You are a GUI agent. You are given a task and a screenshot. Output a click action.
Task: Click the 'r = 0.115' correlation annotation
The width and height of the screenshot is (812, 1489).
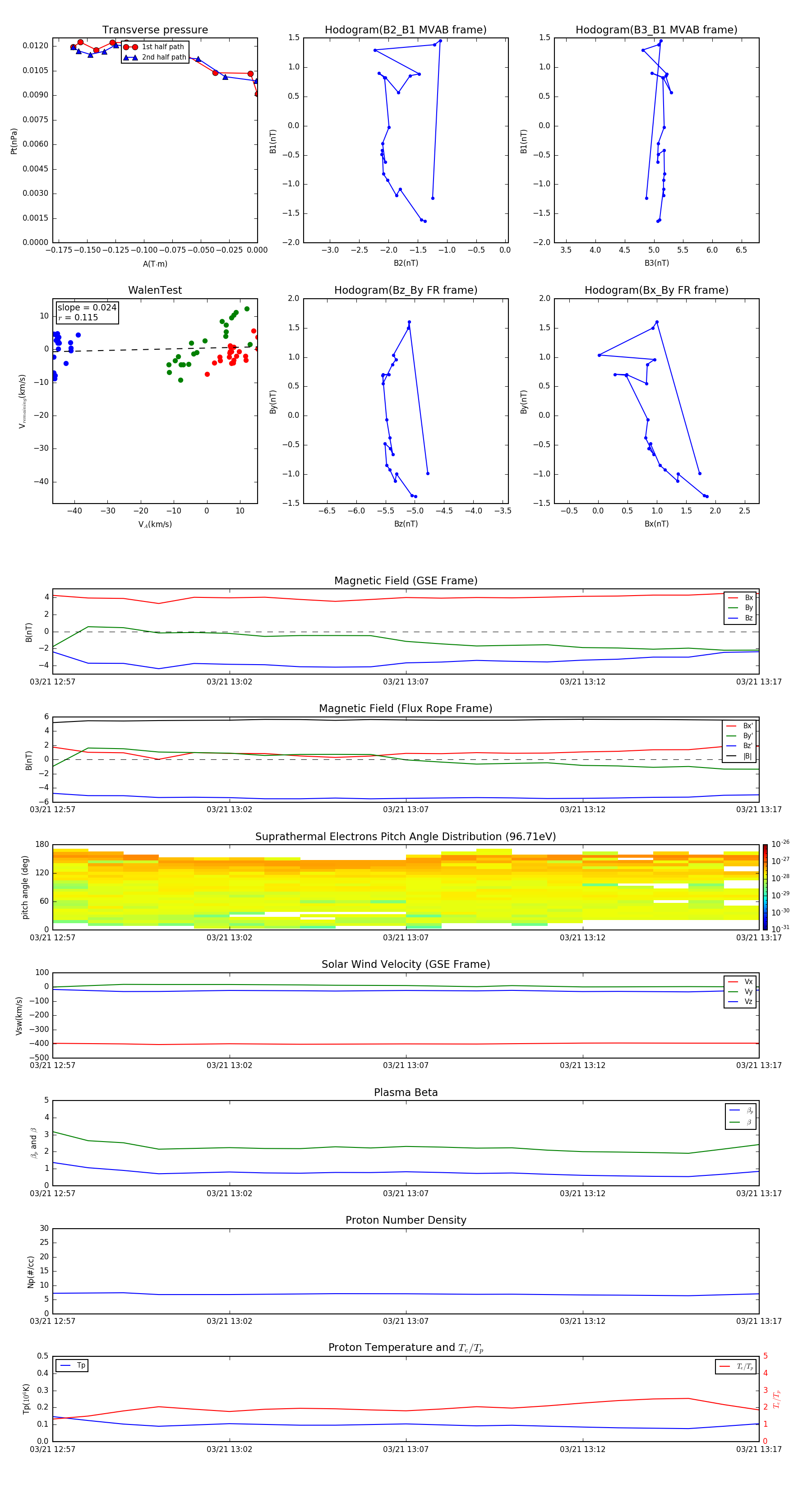coord(78,317)
